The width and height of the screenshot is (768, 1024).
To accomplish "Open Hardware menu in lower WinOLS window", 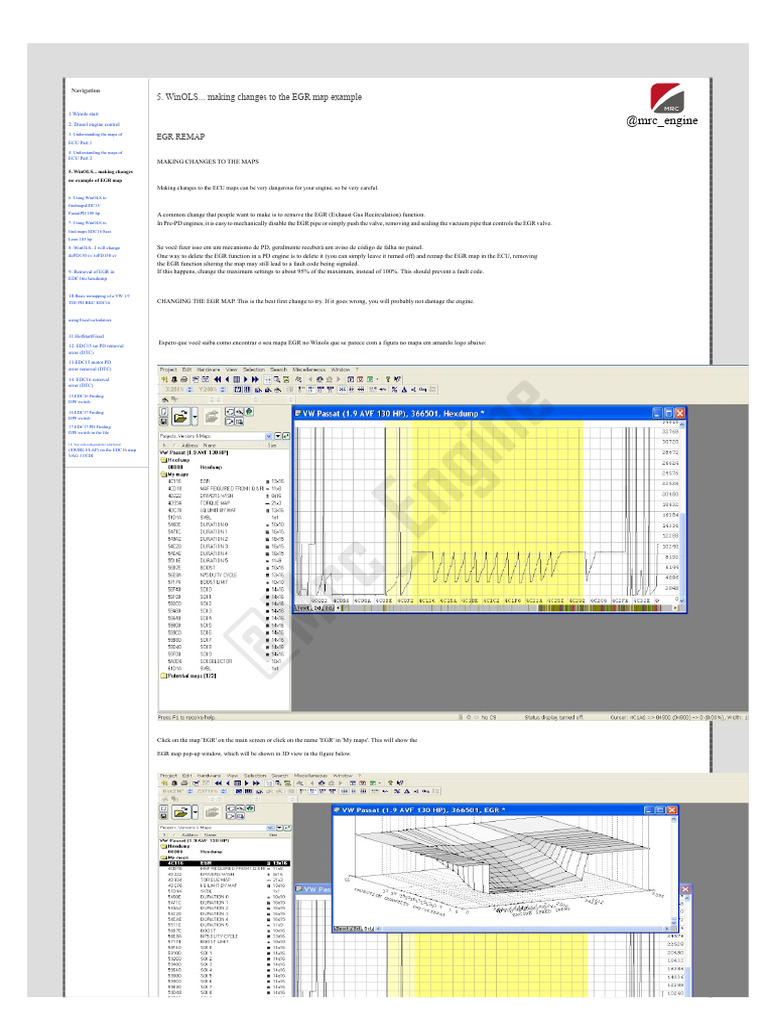I will 209,776.
